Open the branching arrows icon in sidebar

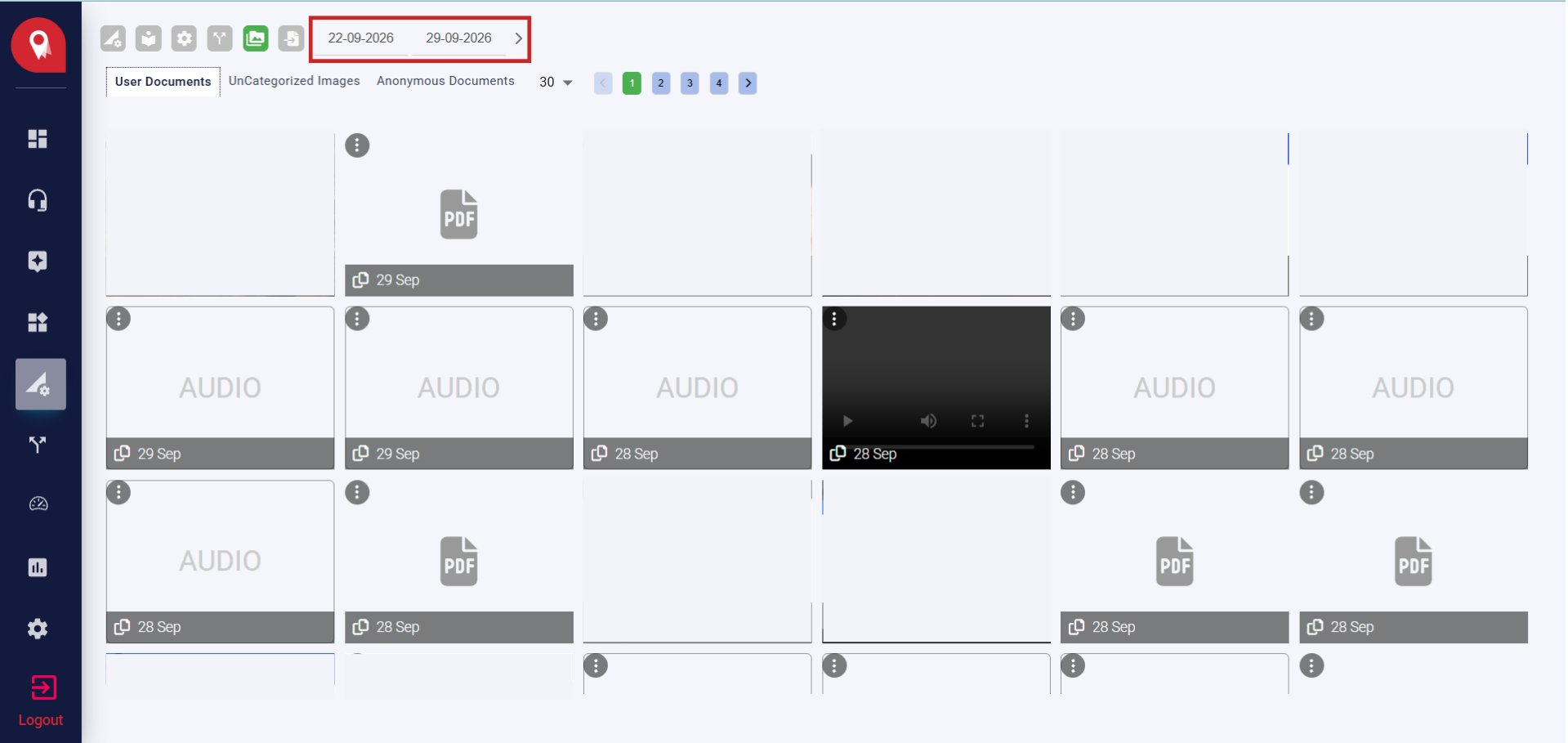click(x=38, y=445)
